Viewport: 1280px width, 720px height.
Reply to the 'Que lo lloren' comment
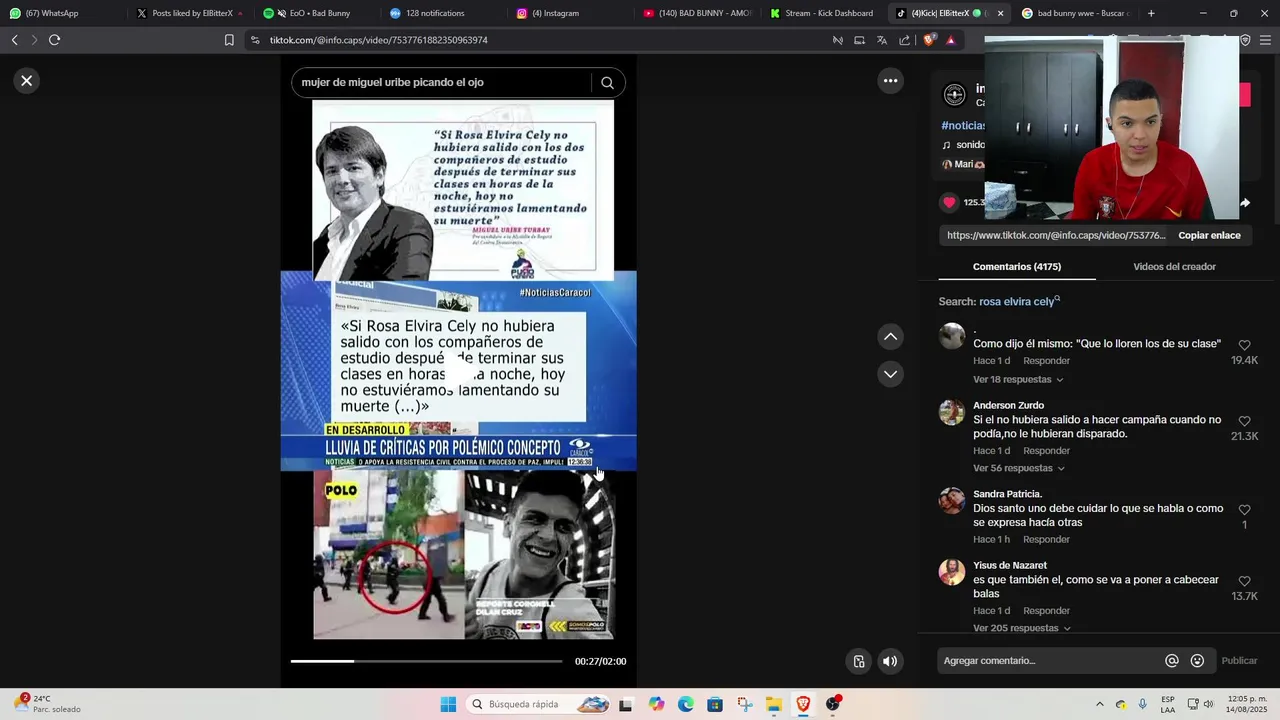coord(1046,361)
